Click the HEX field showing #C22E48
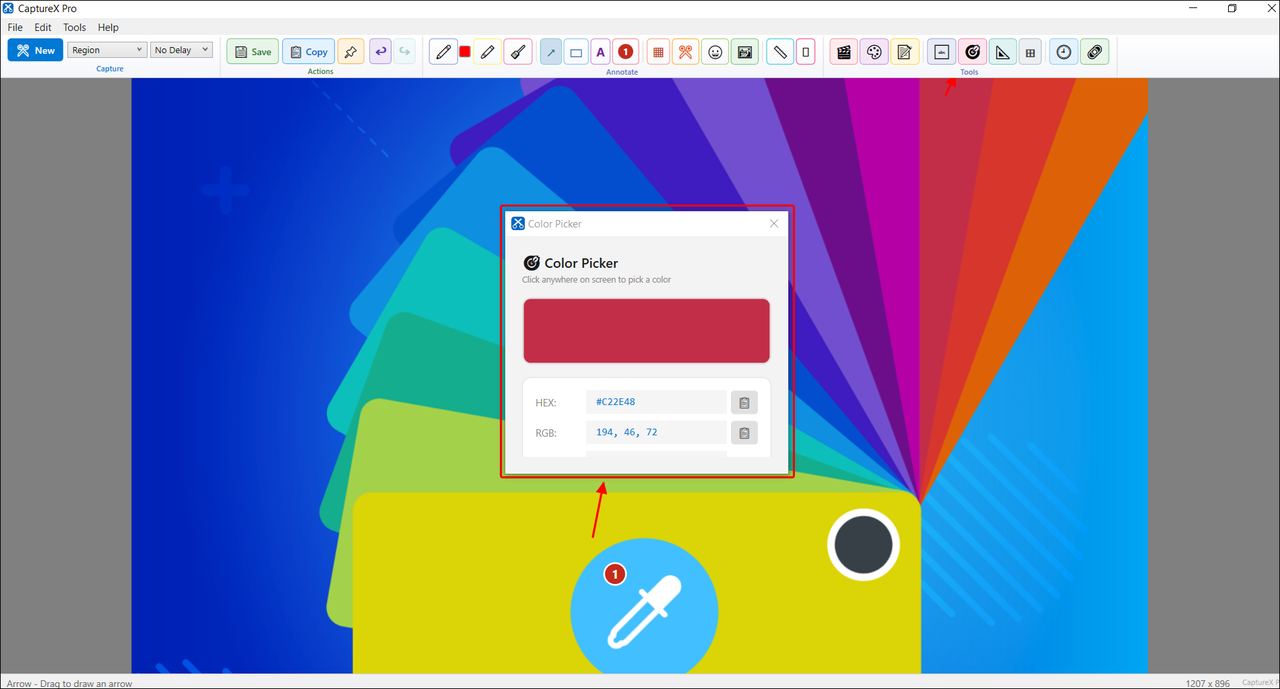This screenshot has width=1280, height=689. click(656, 402)
